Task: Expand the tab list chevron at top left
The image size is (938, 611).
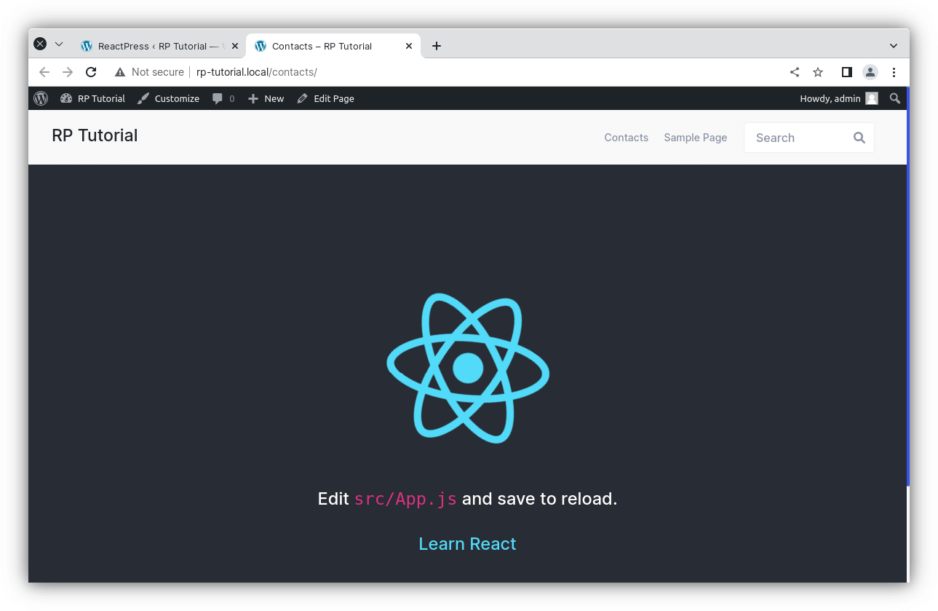Action: (57, 44)
